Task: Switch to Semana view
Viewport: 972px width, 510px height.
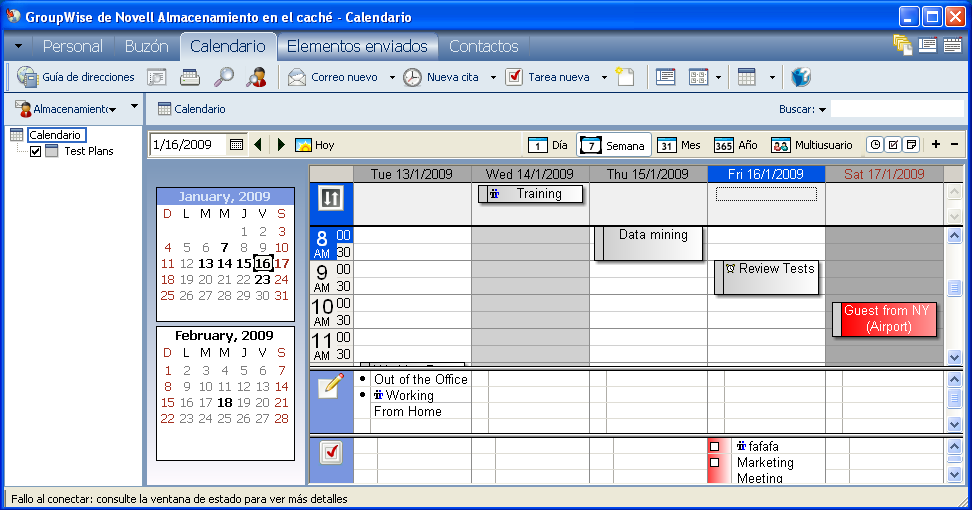Action: [x=614, y=145]
